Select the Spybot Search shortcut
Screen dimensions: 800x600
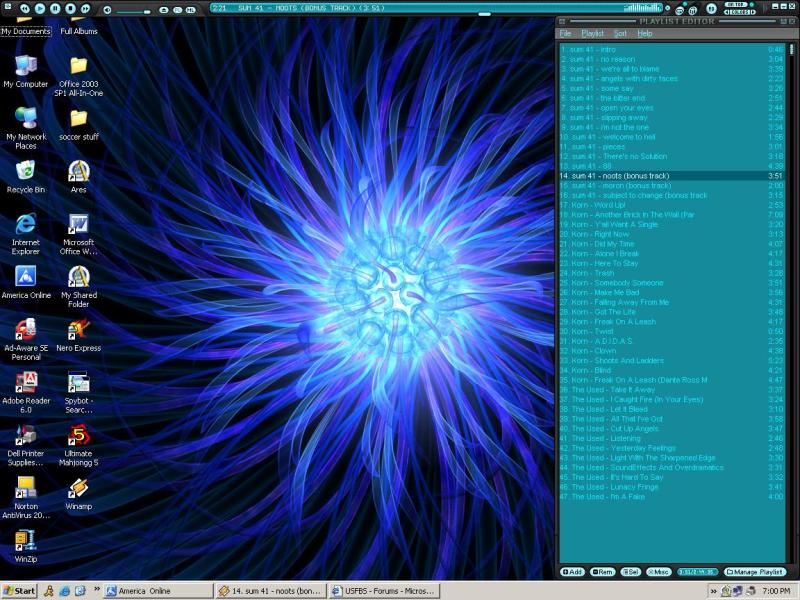(x=79, y=392)
